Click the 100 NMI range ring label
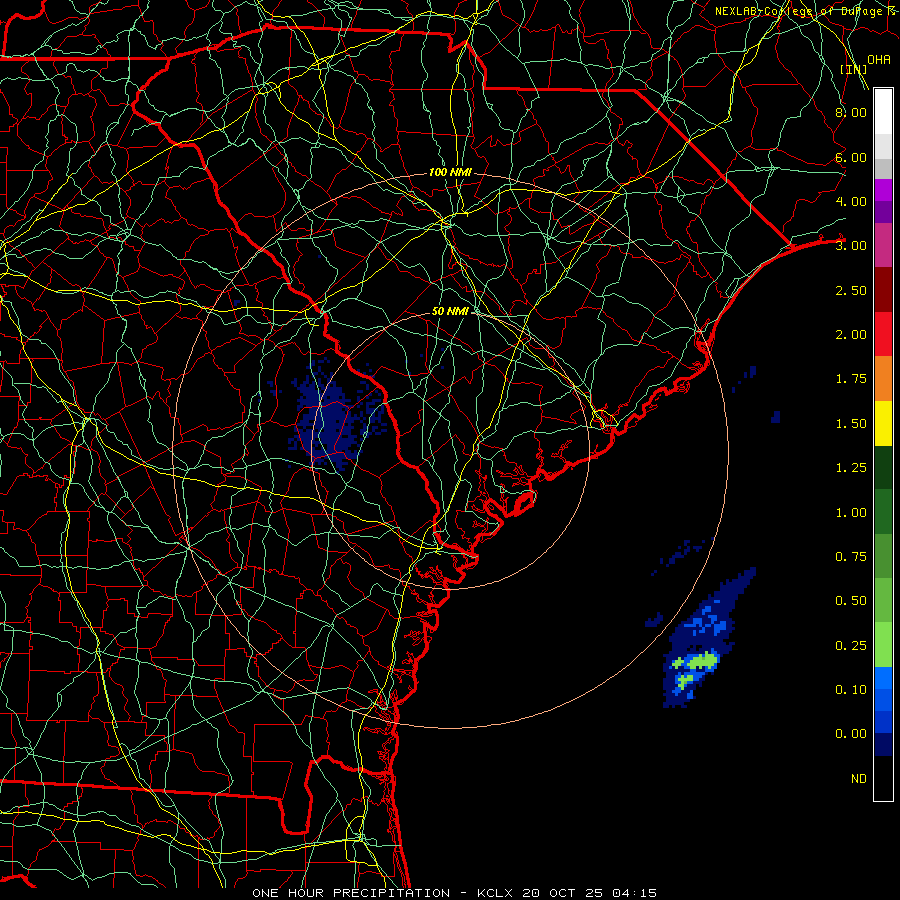This screenshot has width=900, height=900. click(450, 172)
